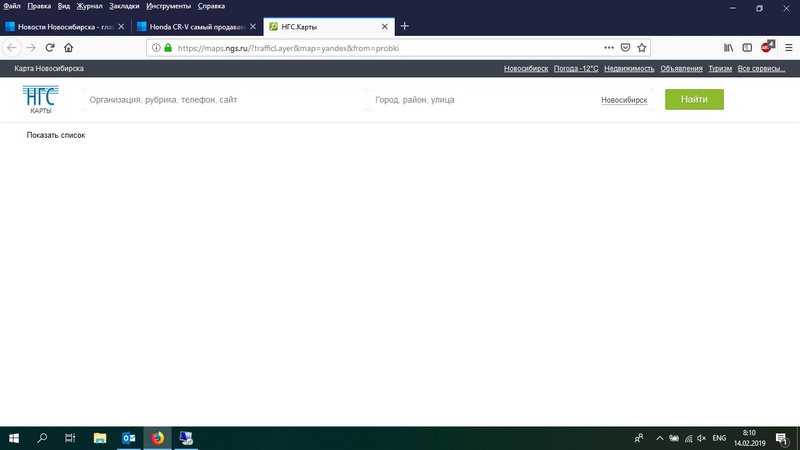800x450 pixels.
Task: Open clock and date 14.02.2019
Action: 749,438
